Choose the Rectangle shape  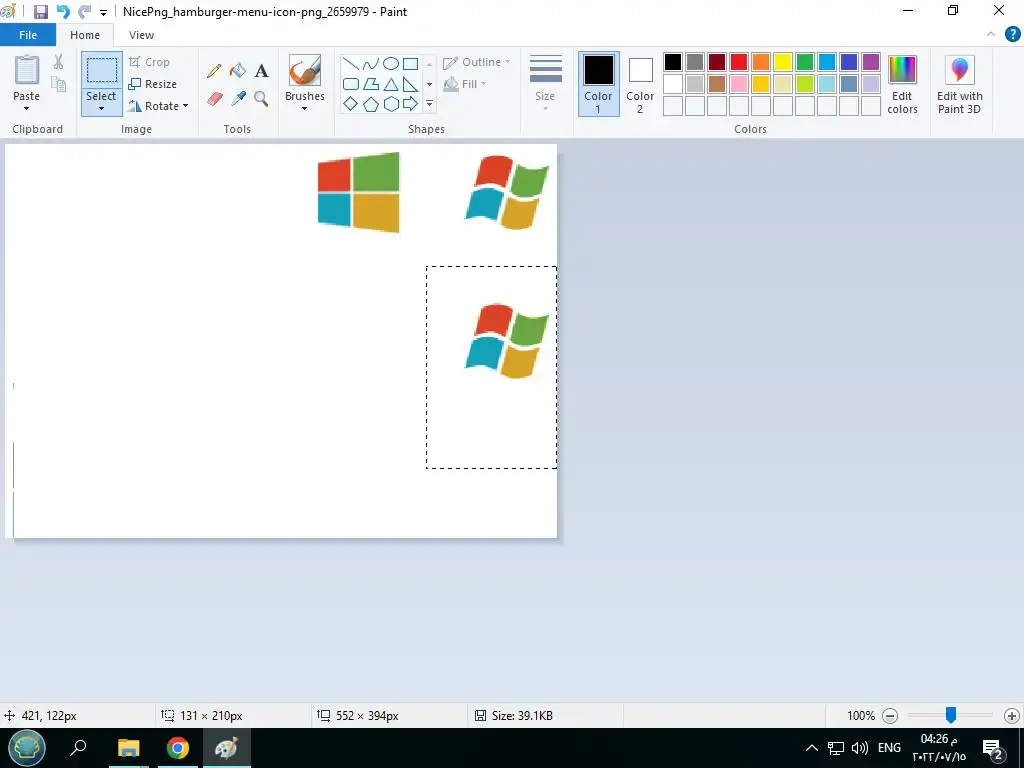[411, 64]
